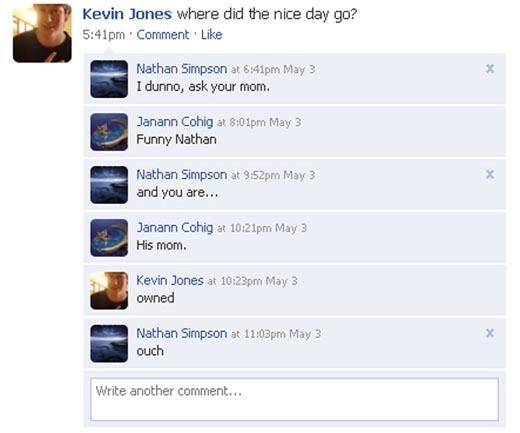
Task: Open Kevin Jones's profile from post header
Action: point(127,14)
